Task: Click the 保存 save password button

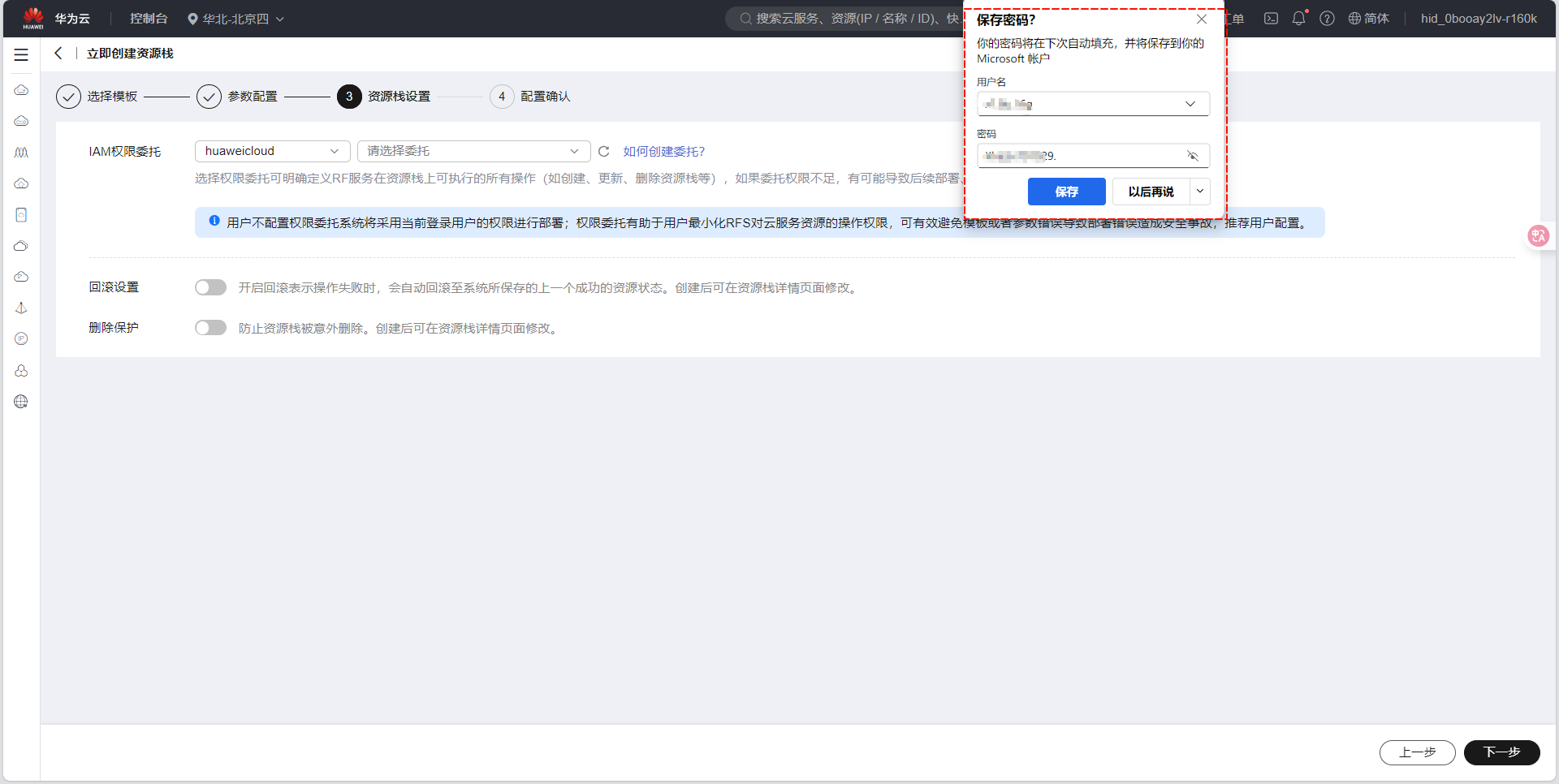Action: click(x=1066, y=192)
